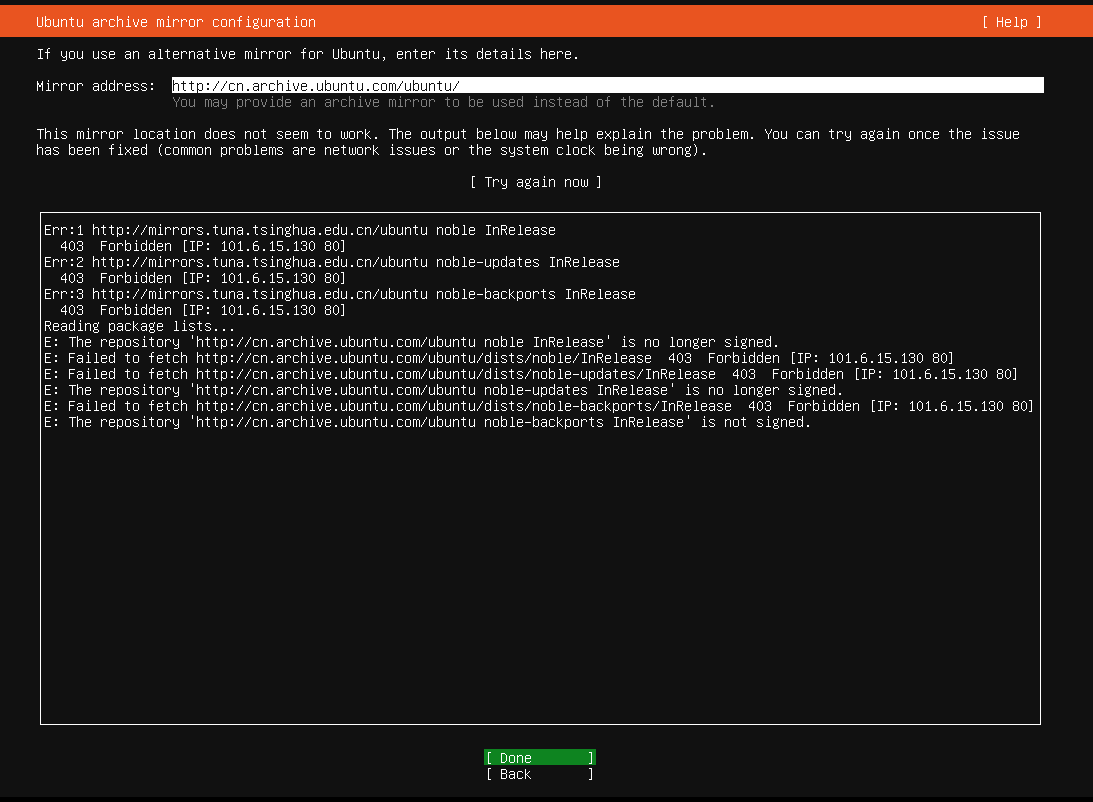Click 'This mirror location does not seem to work' text
1093x802 pixels.
pos(528,142)
